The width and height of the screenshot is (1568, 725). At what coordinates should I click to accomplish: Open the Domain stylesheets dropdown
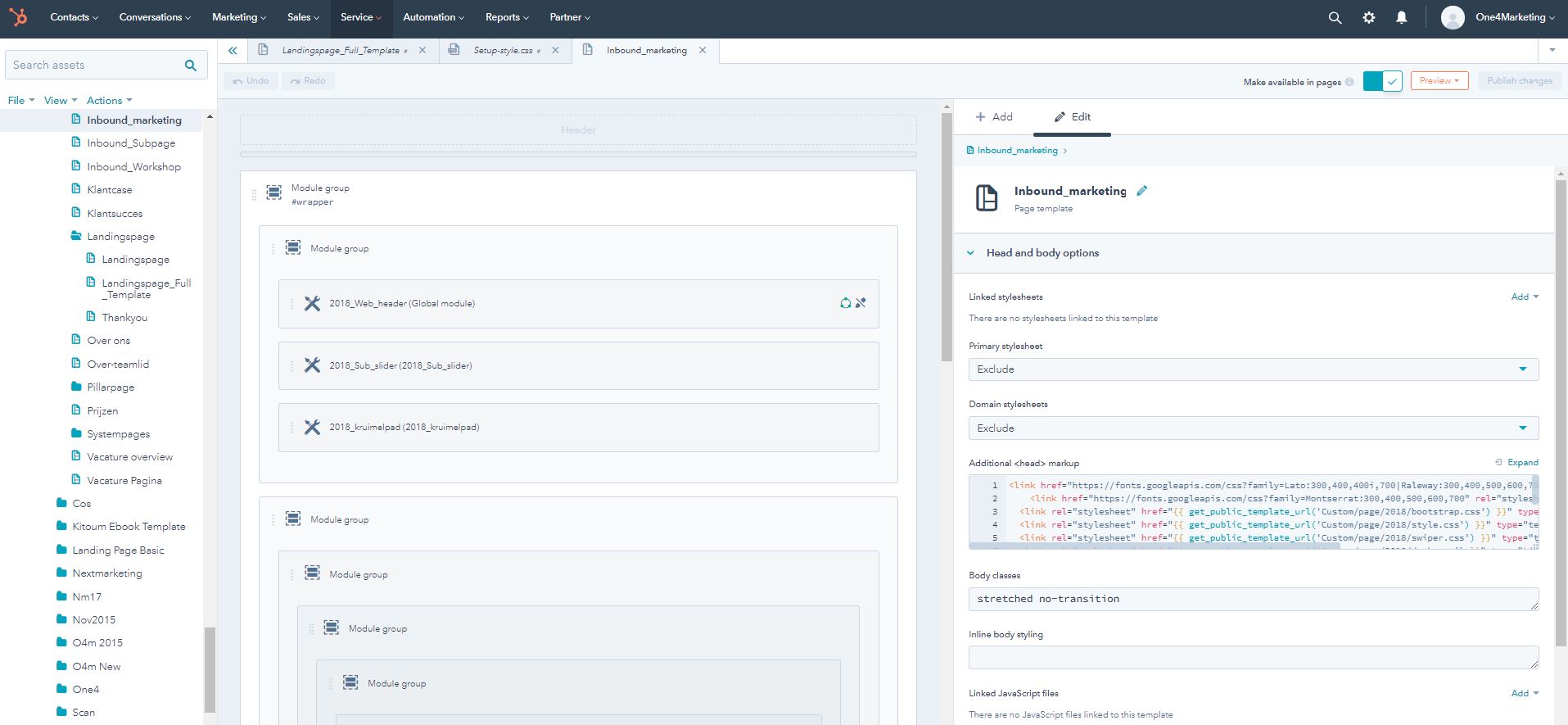(1254, 428)
